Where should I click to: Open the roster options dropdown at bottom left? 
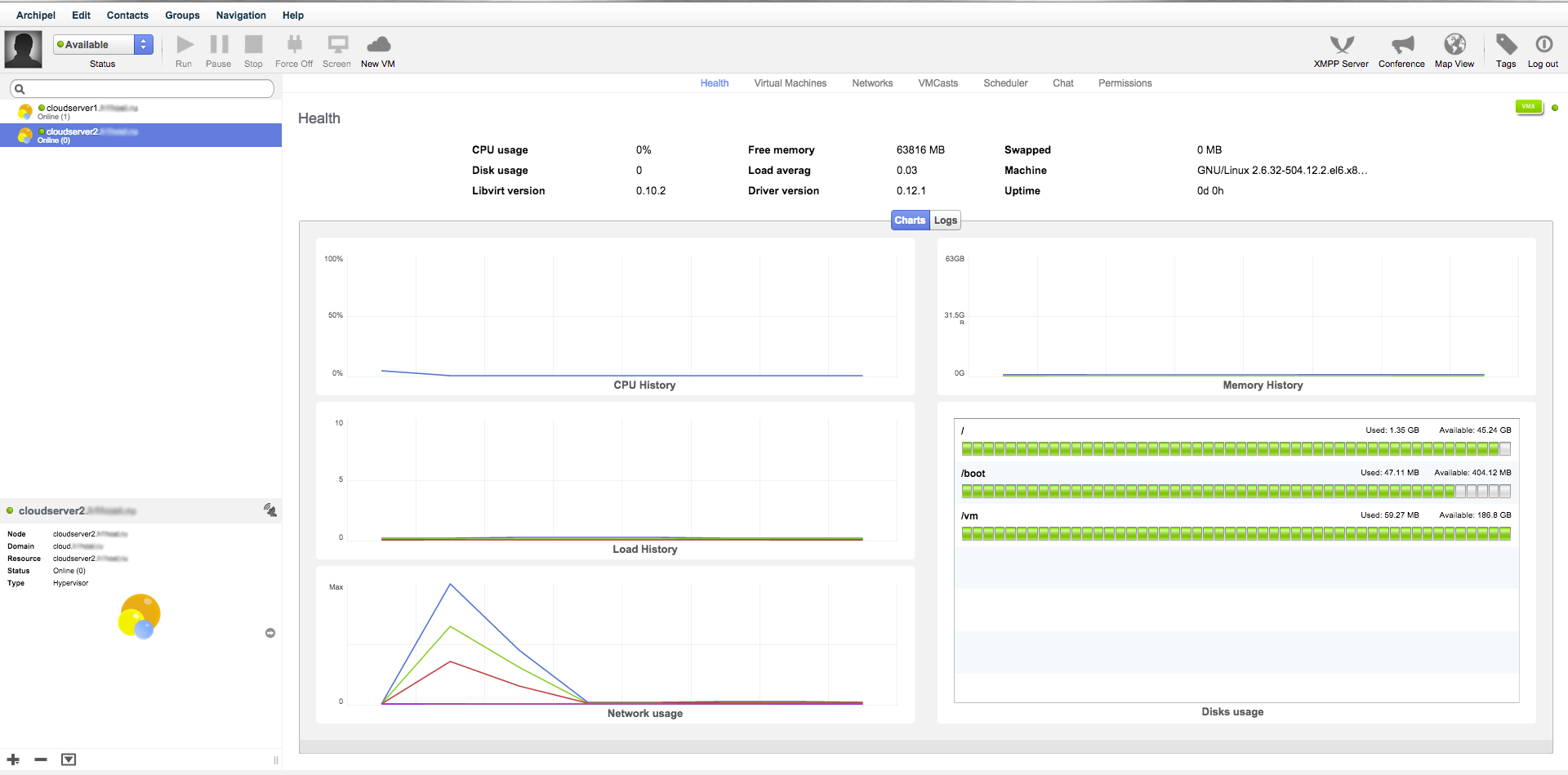pos(69,759)
